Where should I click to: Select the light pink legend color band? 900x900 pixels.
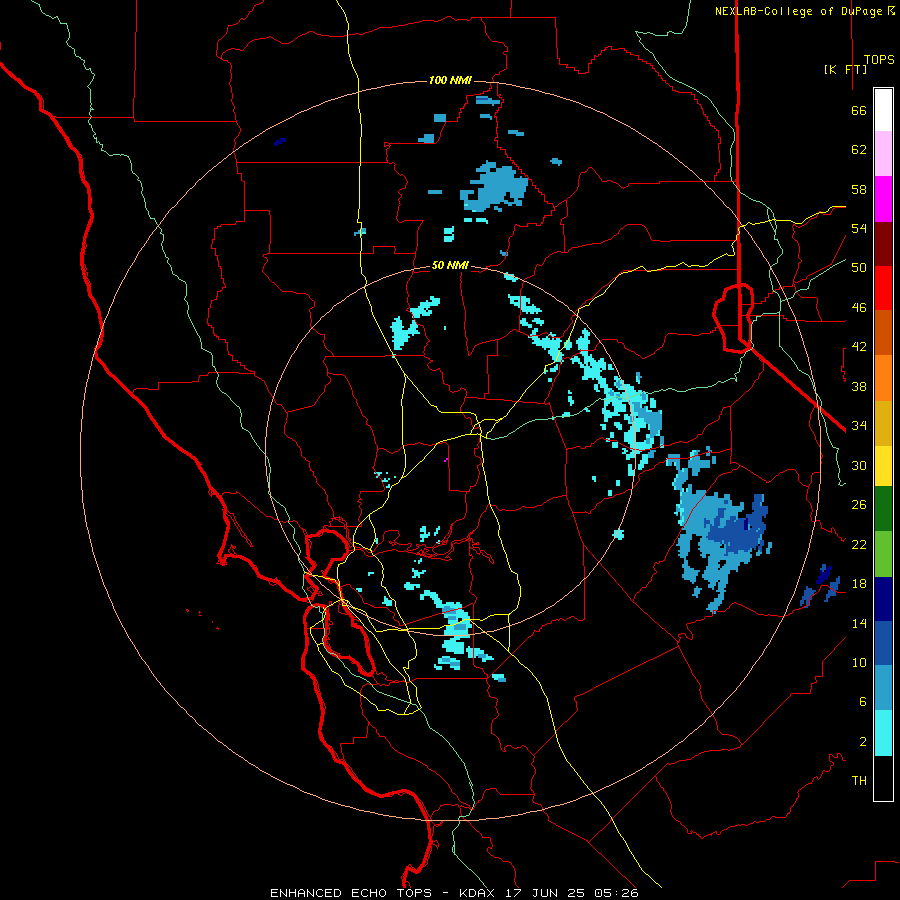point(883,153)
